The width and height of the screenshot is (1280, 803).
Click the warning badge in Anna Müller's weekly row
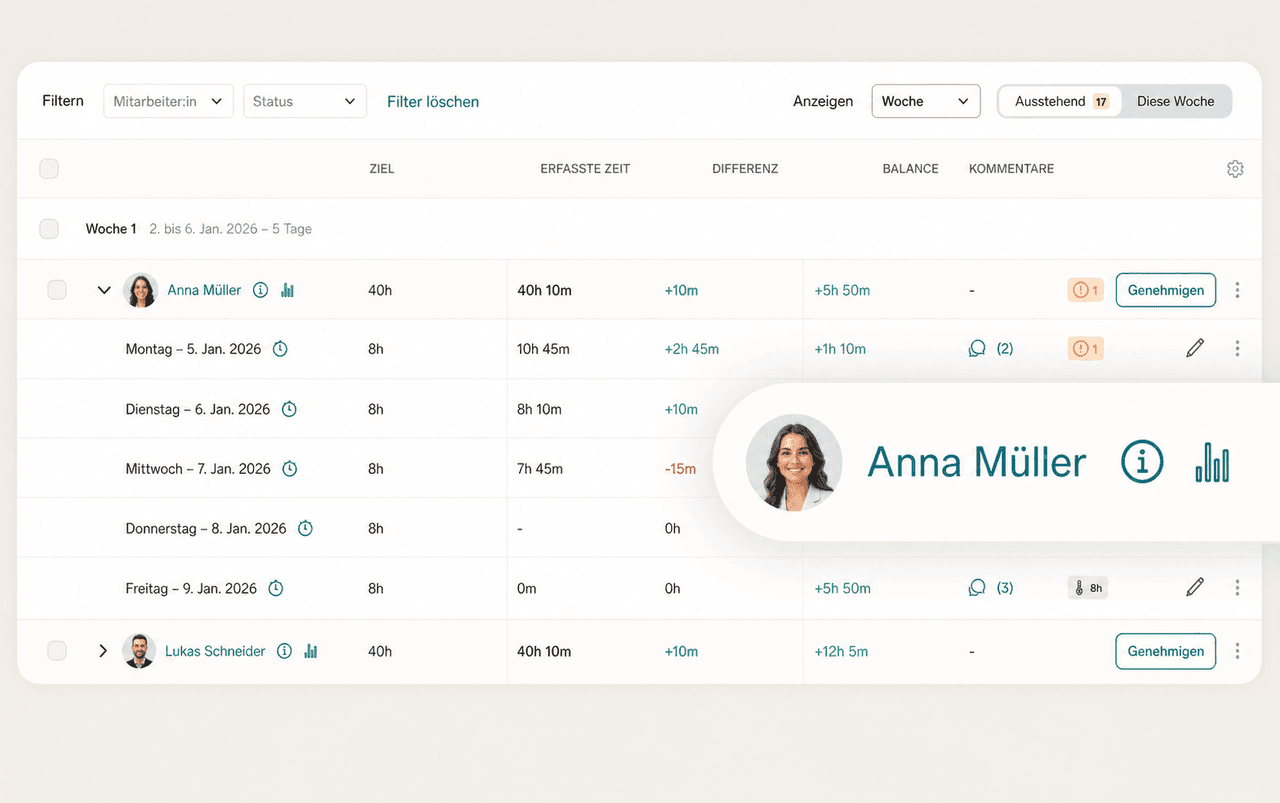[x=1085, y=290]
